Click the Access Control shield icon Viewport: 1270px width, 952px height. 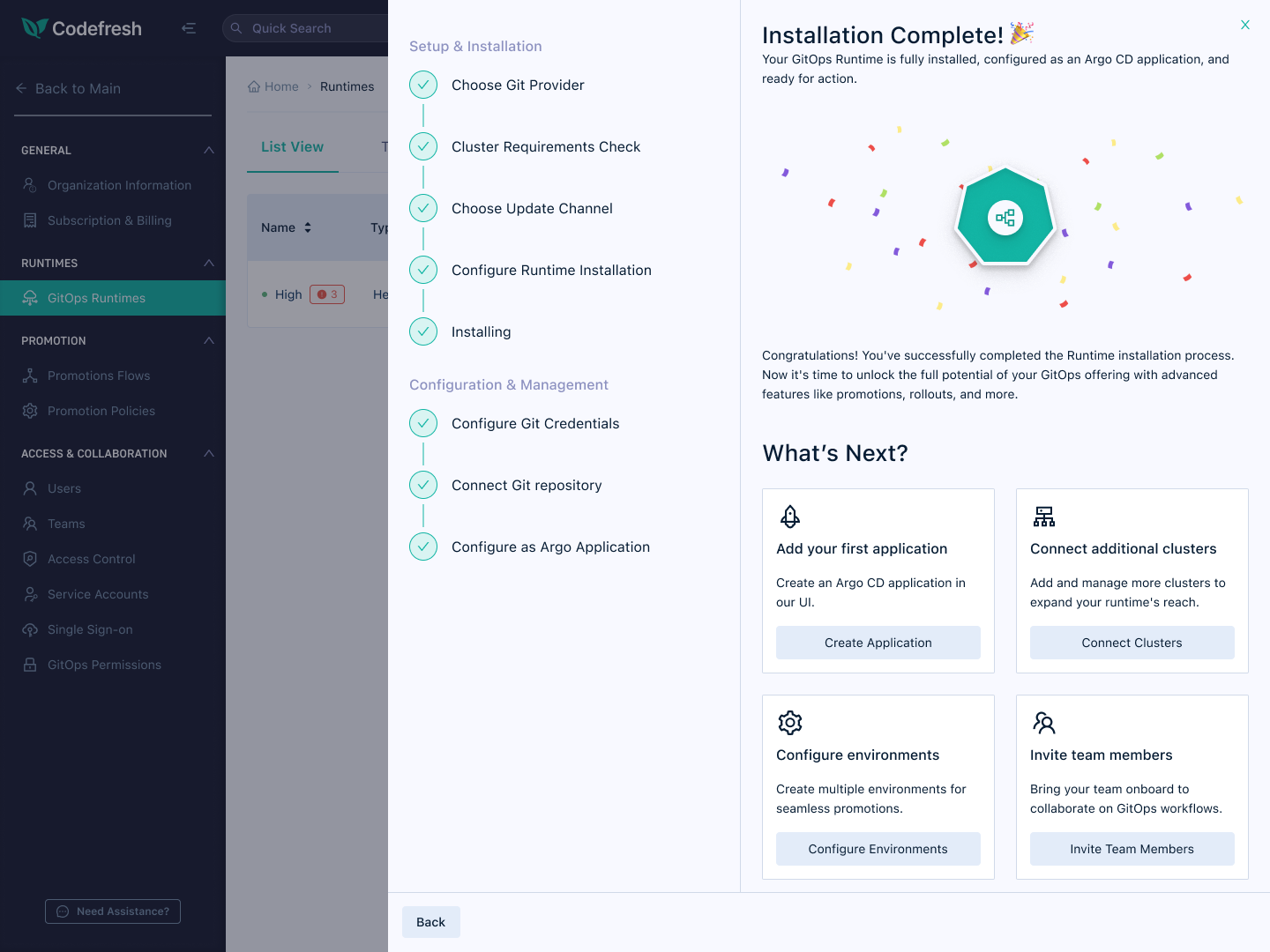point(30,559)
